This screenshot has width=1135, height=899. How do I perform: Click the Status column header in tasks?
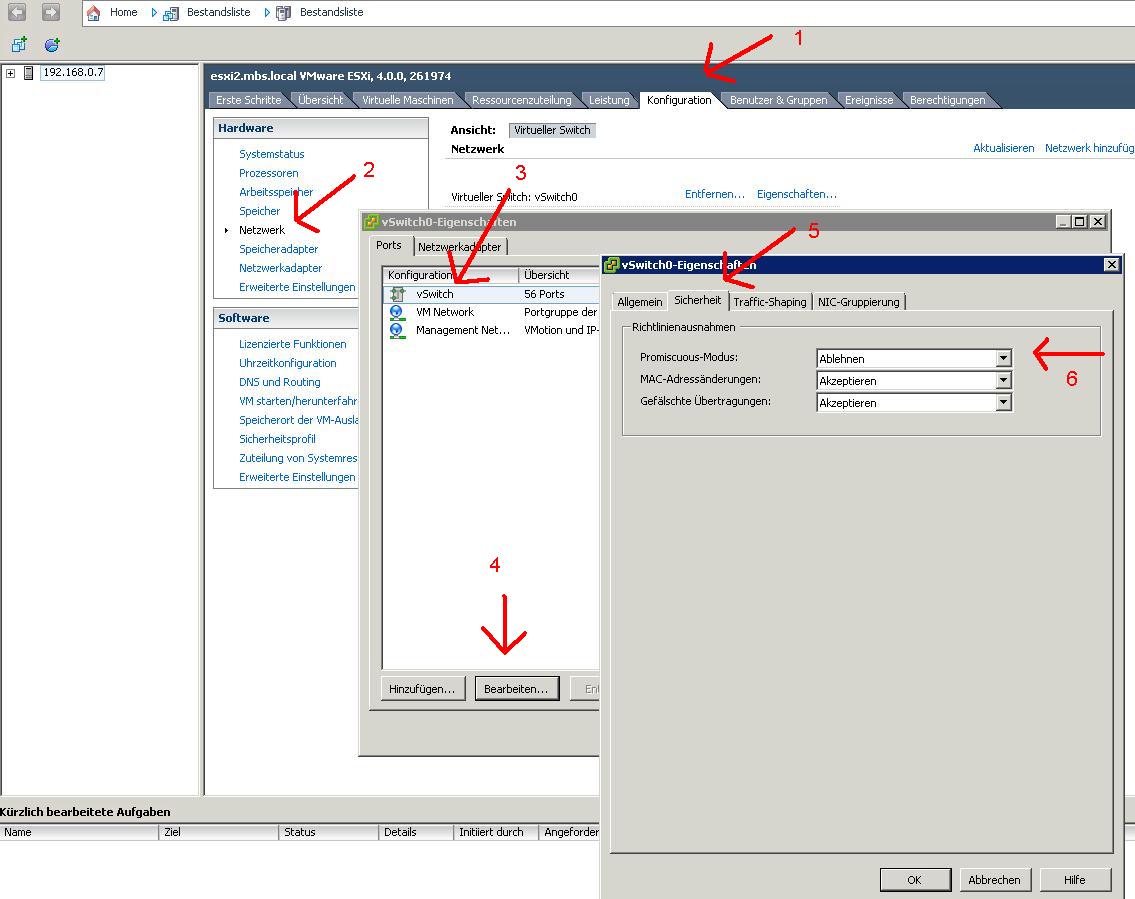[329, 832]
